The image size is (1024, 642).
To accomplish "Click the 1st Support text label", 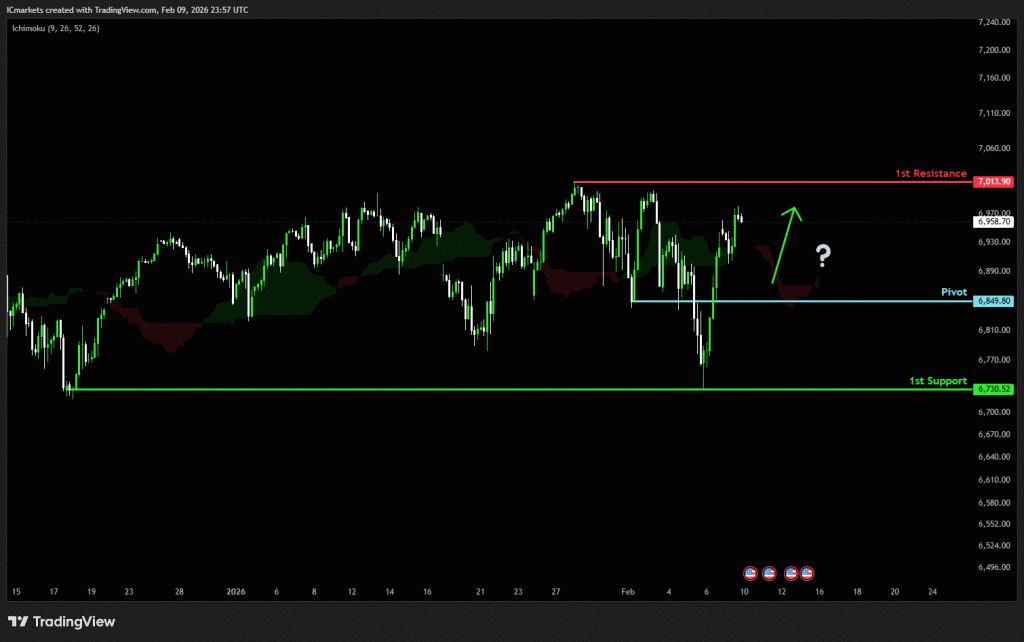I will click(937, 381).
